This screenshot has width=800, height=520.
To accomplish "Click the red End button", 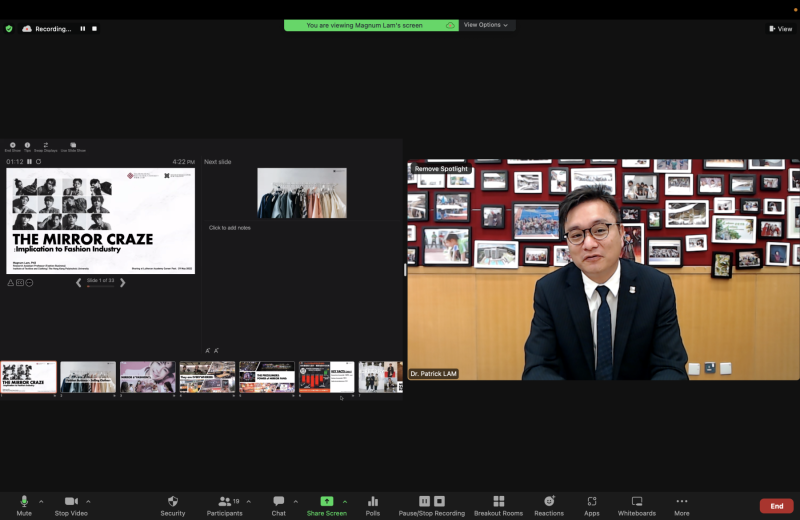I will [777, 506].
